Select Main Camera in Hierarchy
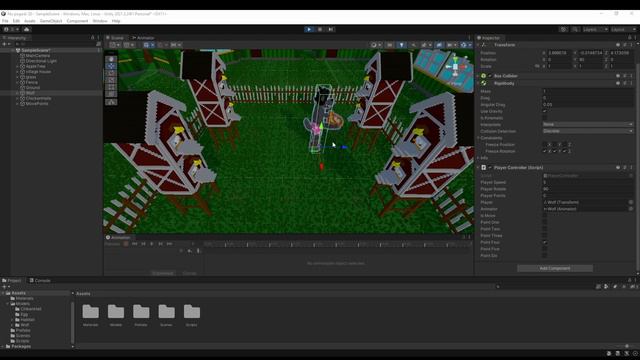 click(38, 56)
